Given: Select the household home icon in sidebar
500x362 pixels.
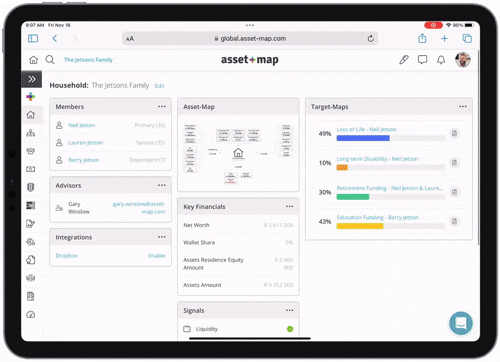Looking at the screenshot, I should pyautogui.click(x=31, y=115).
